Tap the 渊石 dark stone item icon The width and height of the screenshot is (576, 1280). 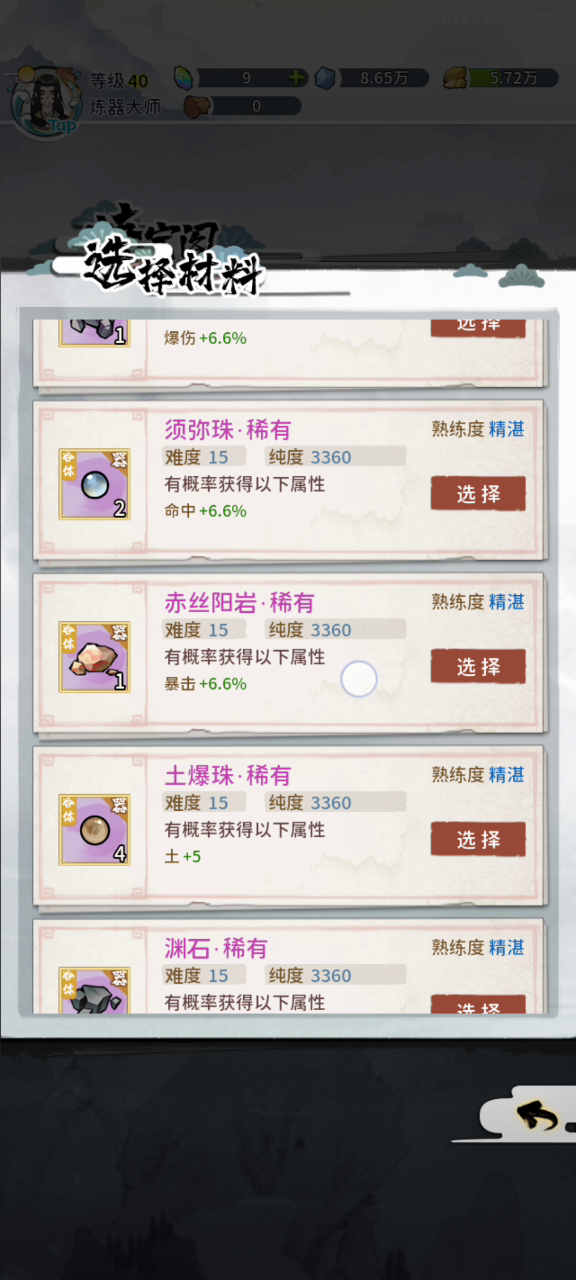coord(94,991)
